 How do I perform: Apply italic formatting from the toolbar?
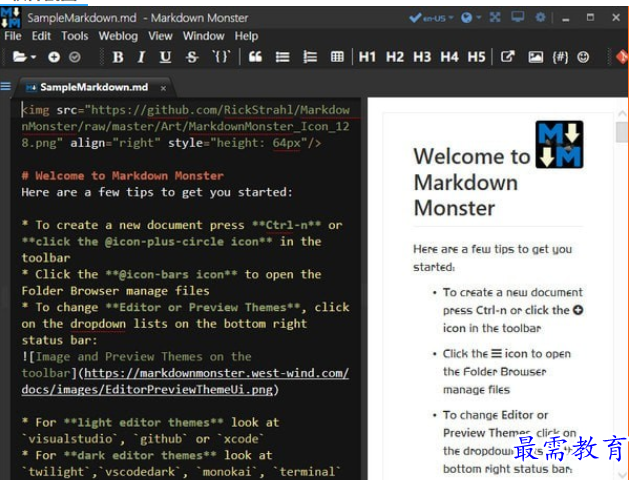pos(141,57)
